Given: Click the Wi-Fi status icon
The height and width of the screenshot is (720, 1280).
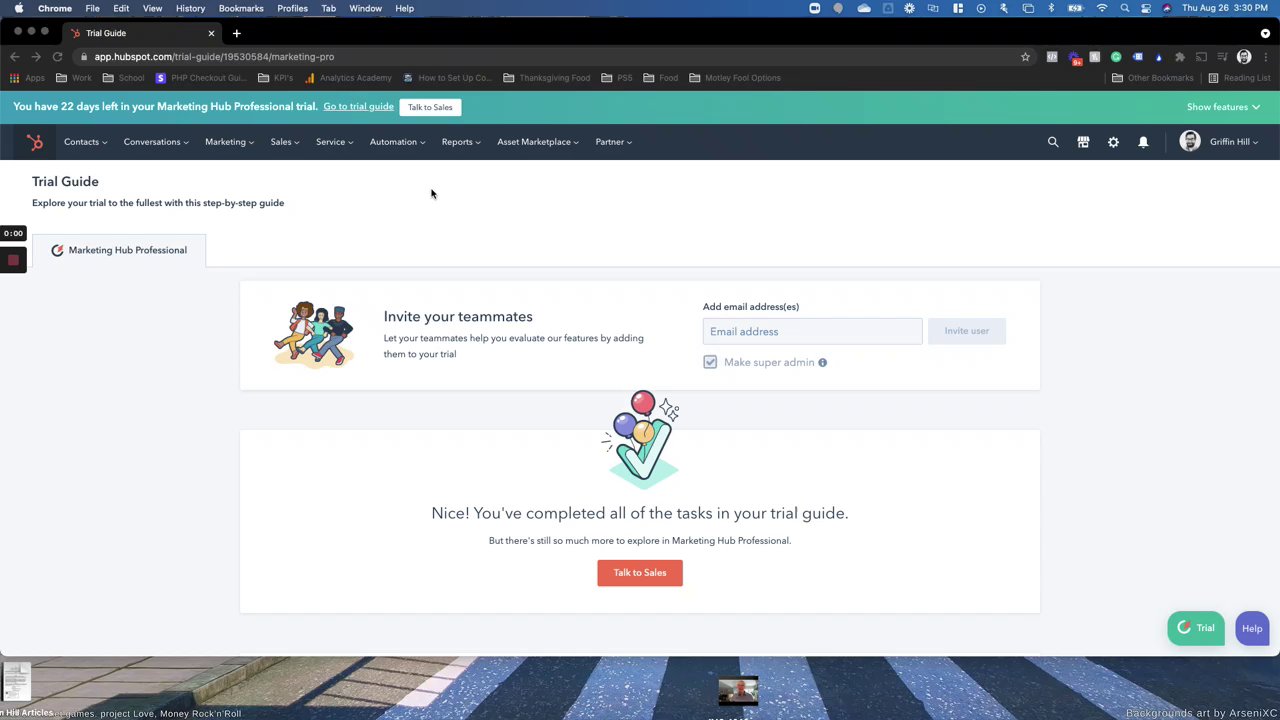Looking at the screenshot, I should (1102, 8).
